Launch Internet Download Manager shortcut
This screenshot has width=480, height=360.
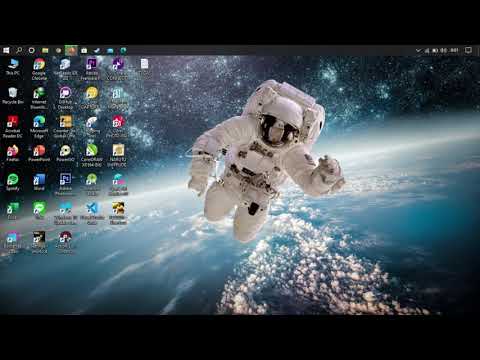point(39,98)
